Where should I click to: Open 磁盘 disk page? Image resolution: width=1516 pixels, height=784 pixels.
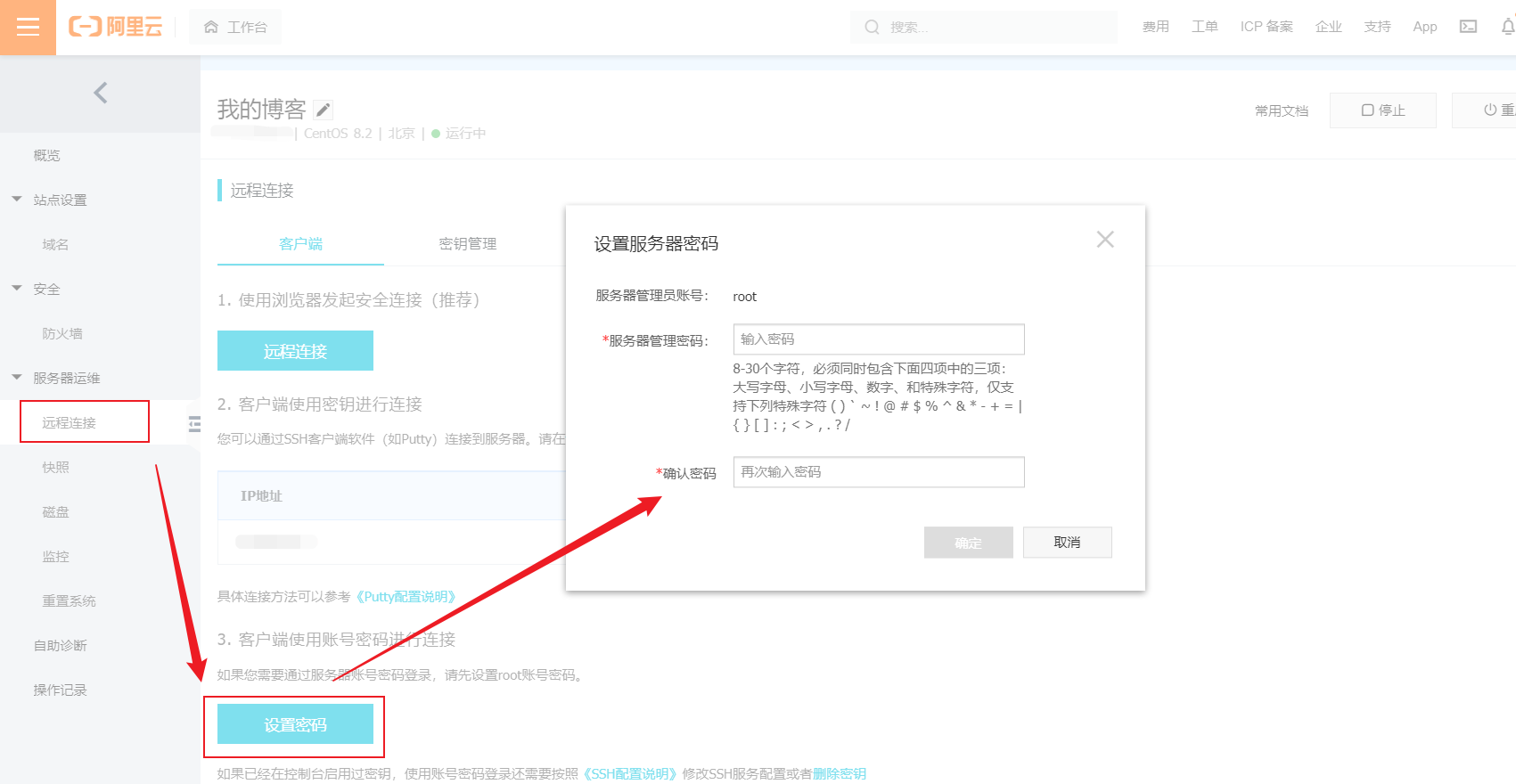[55, 511]
